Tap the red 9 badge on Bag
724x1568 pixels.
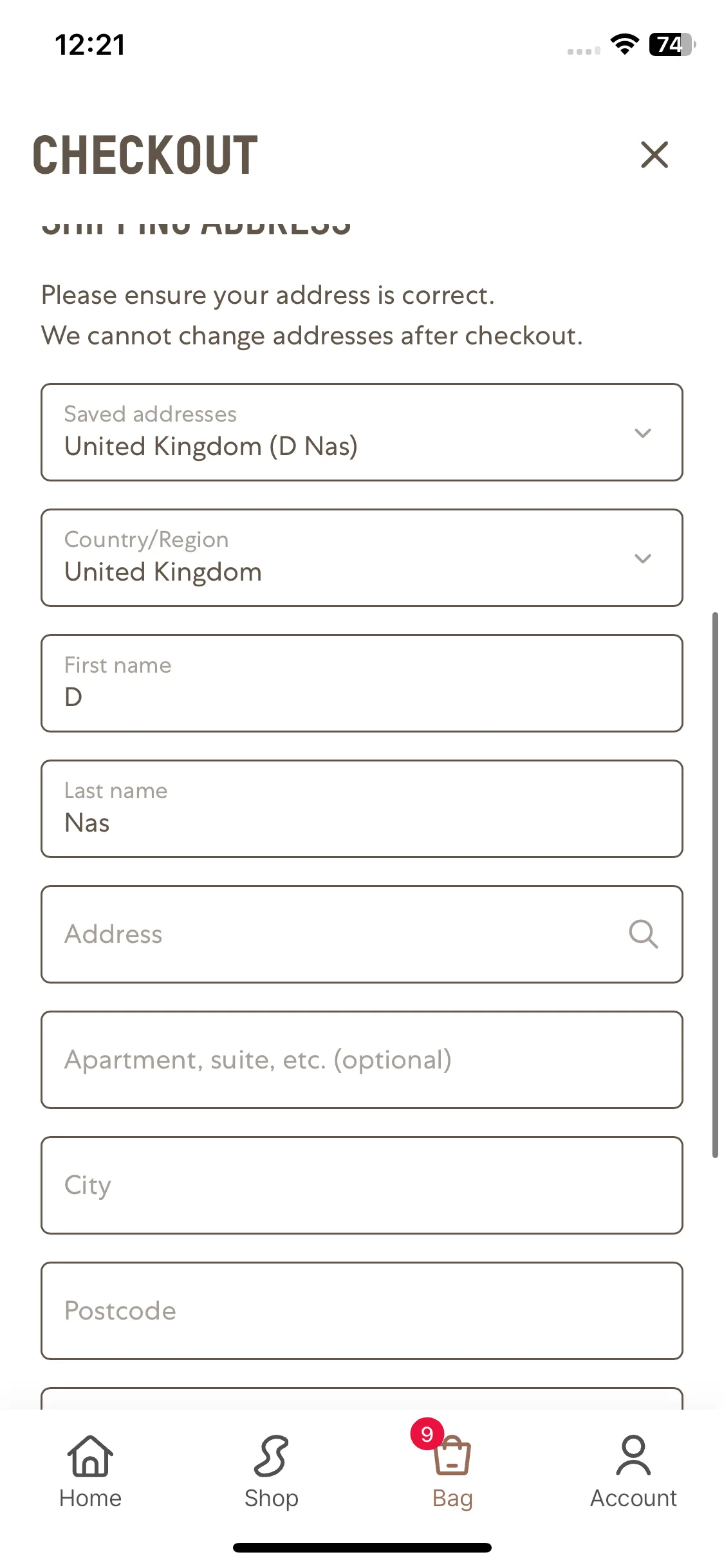[427, 1434]
